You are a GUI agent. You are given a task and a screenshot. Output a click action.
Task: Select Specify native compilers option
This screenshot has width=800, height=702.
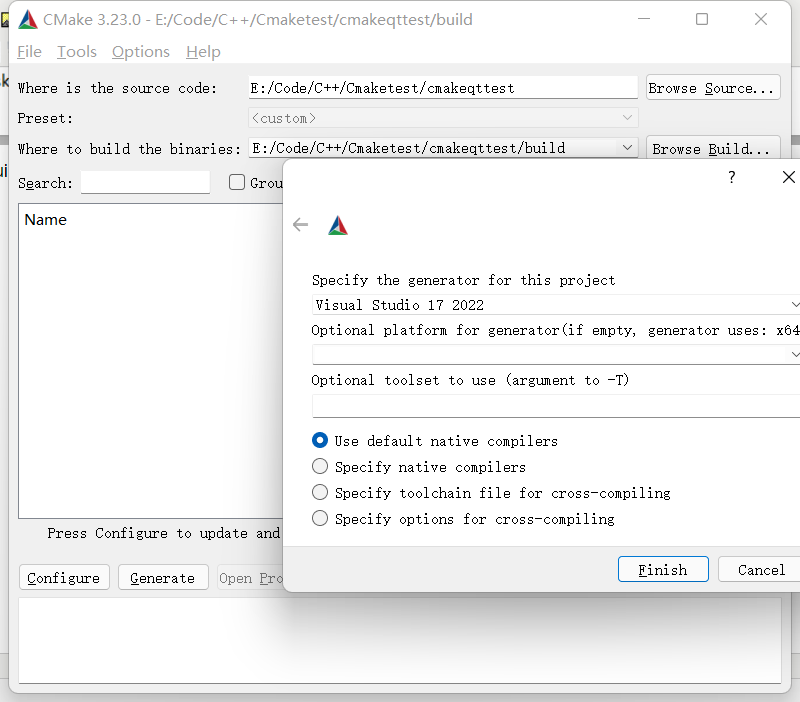[x=320, y=466]
